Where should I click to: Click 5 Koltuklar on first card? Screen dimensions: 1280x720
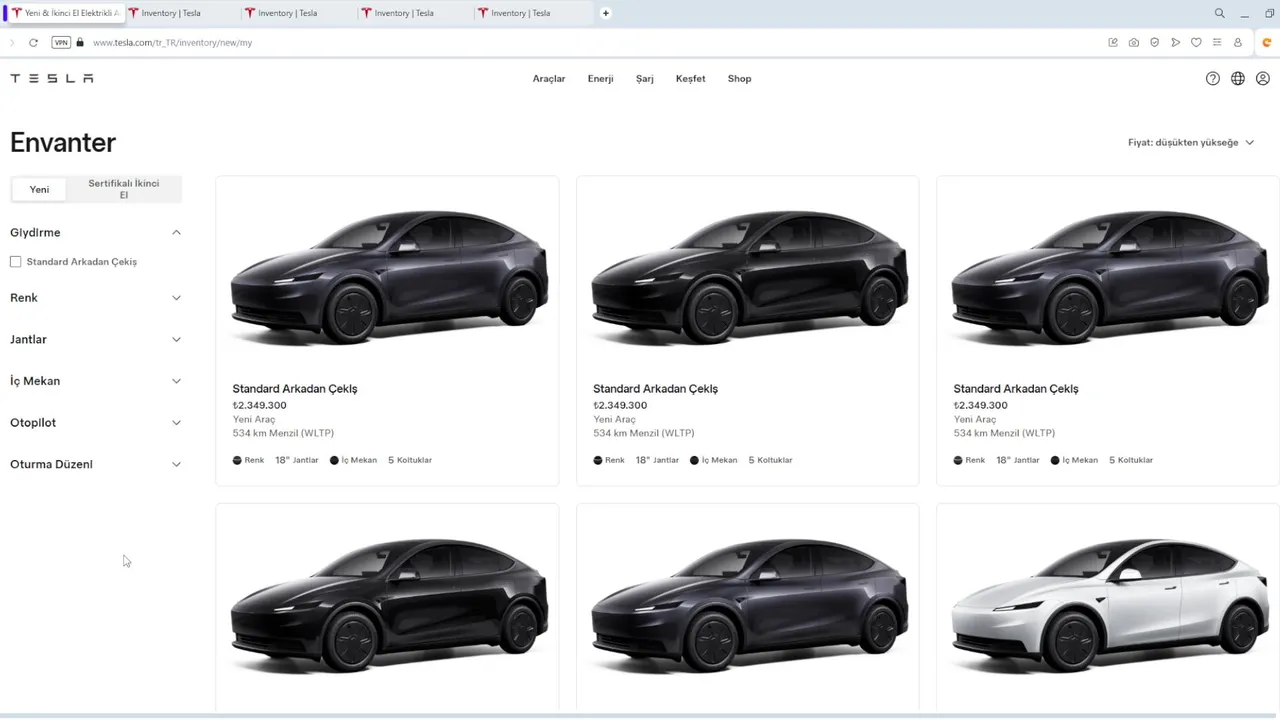410,460
